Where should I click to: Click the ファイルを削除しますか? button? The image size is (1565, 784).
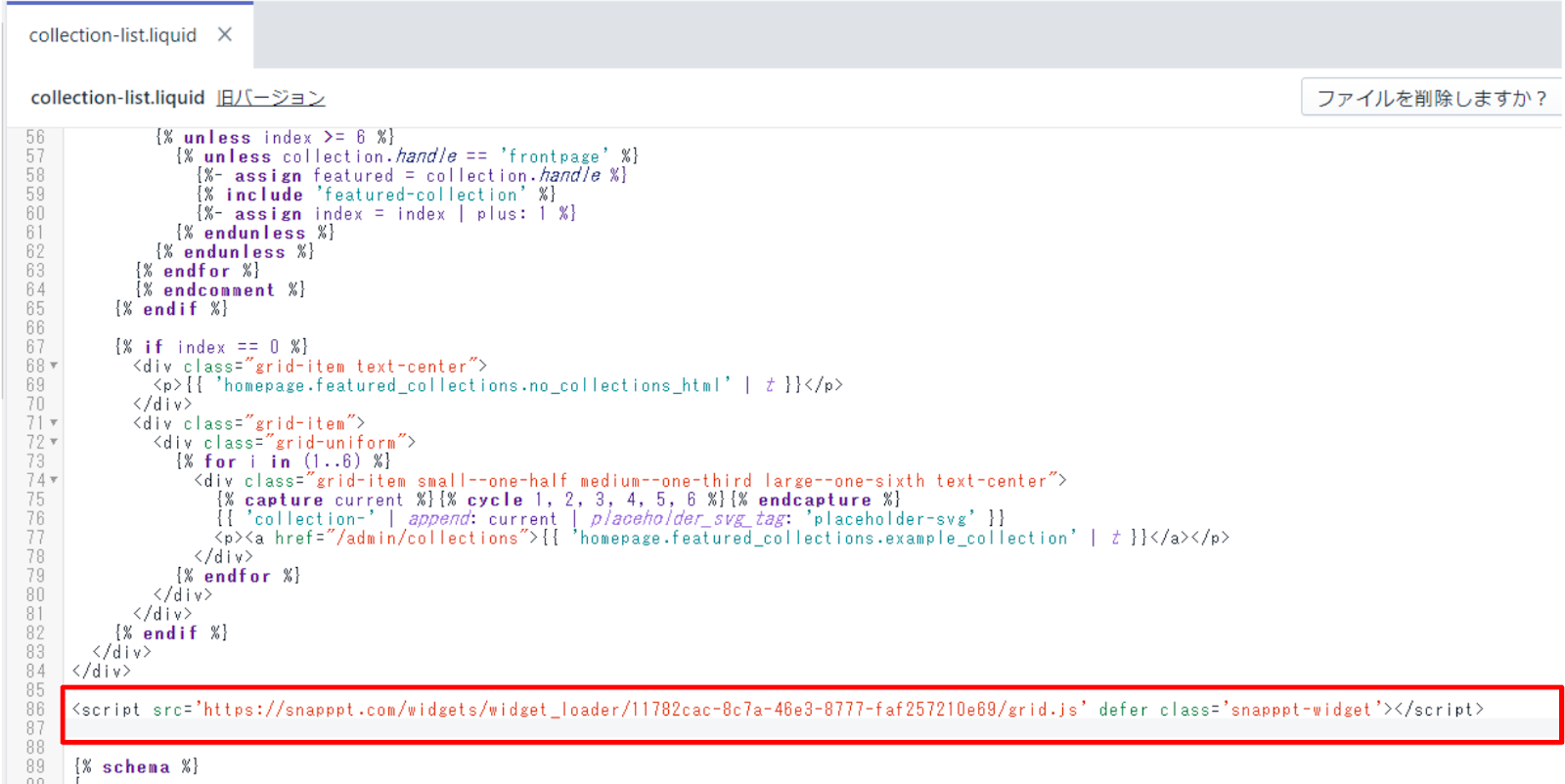click(1431, 98)
